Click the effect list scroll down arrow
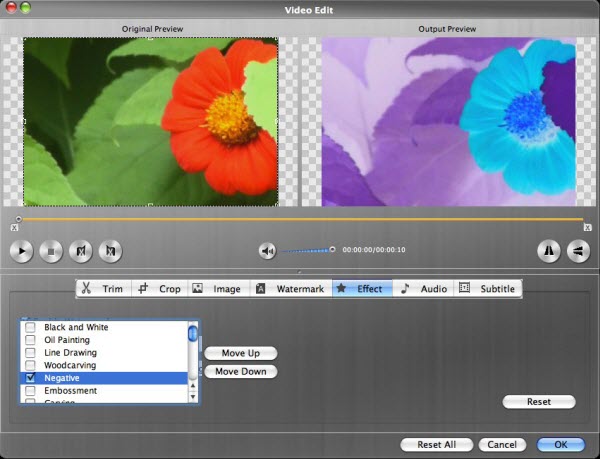Viewport: 600px width, 459px height. (x=193, y=397)
